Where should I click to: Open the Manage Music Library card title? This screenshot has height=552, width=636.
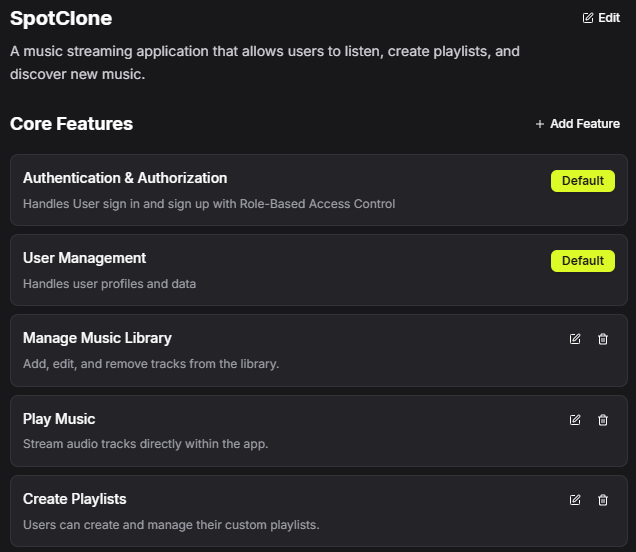click(97, 338)
